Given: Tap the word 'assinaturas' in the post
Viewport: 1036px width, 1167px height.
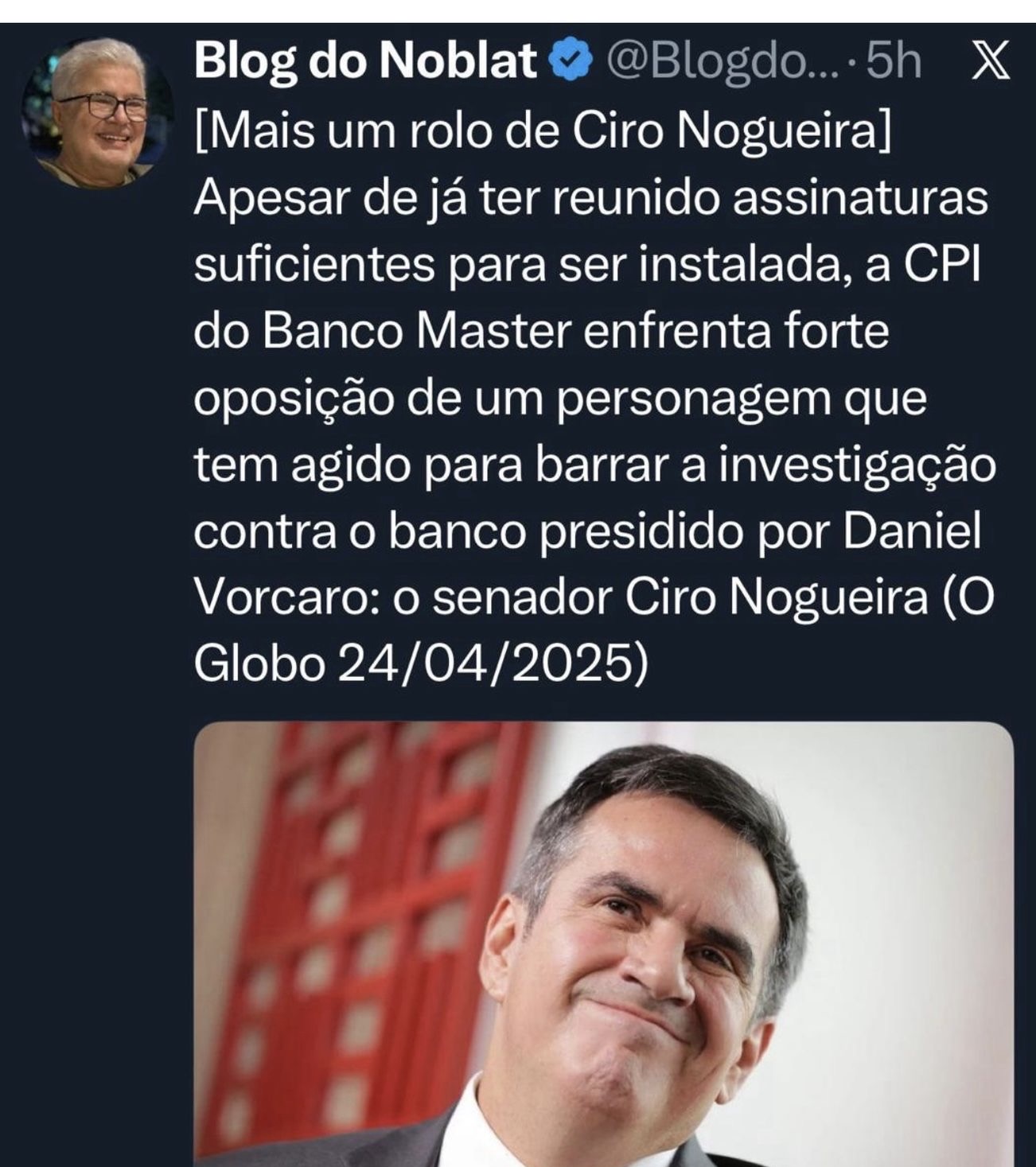Looking at the screenshot, I should click(x=860, y=198).
